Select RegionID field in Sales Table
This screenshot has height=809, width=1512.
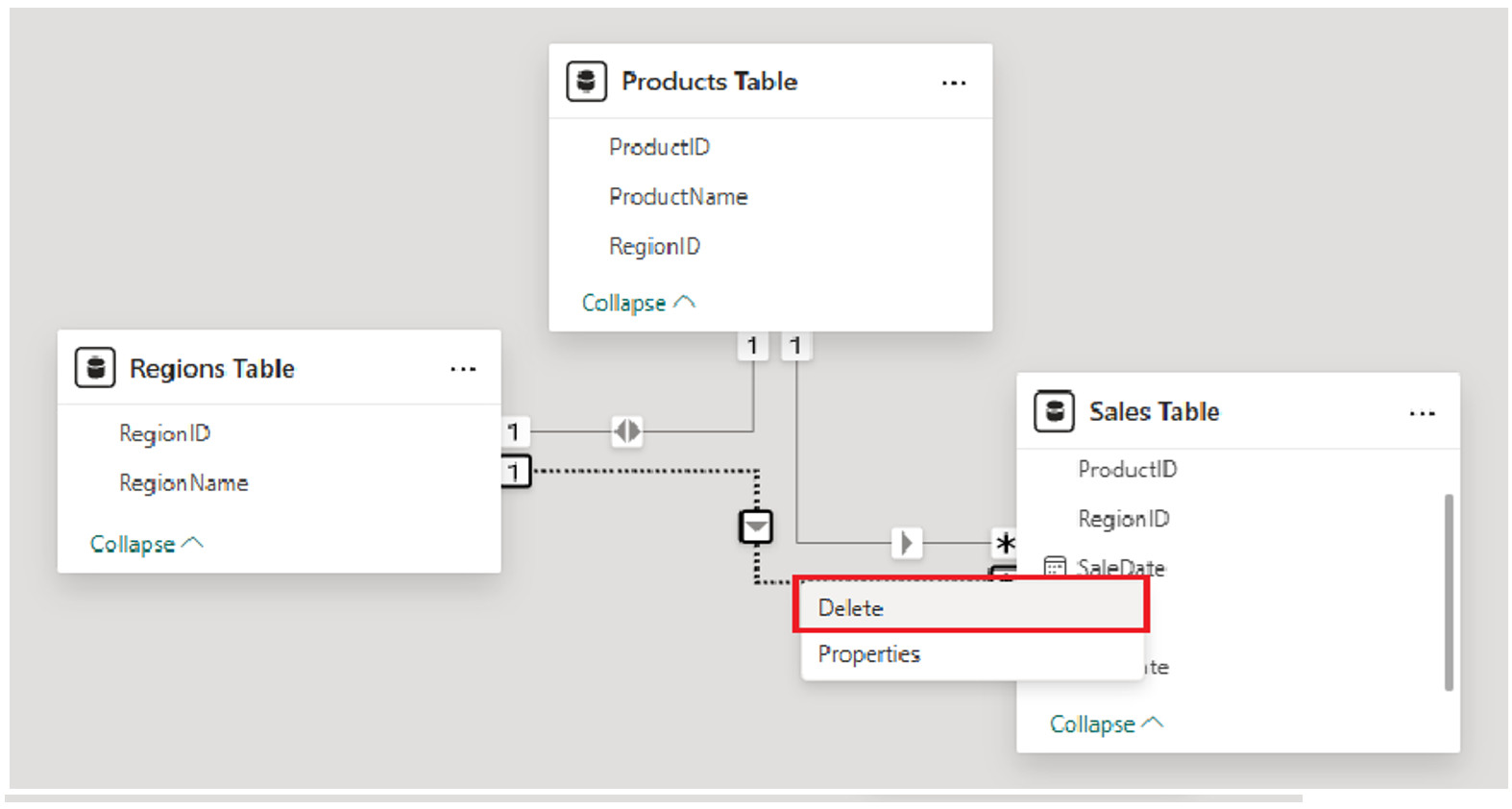1123,519
